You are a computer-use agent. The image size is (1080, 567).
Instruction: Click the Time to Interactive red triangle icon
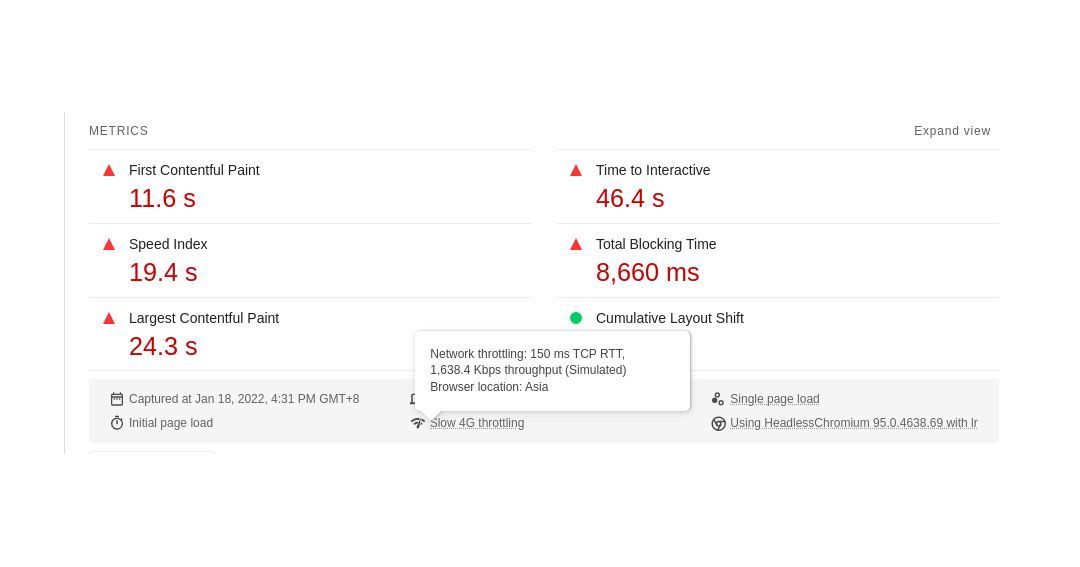coord(576,170)
